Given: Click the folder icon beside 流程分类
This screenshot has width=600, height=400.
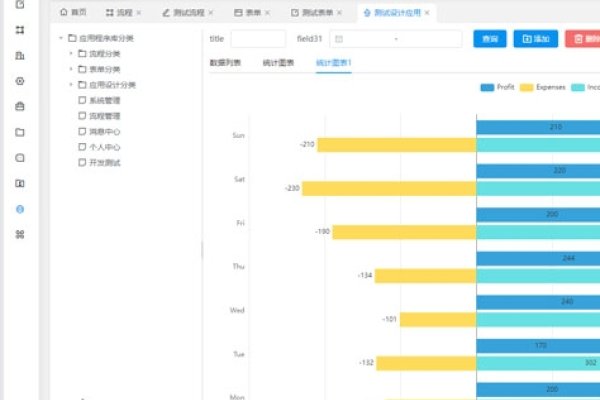Looking at the screenshot, I should point(82,54).
